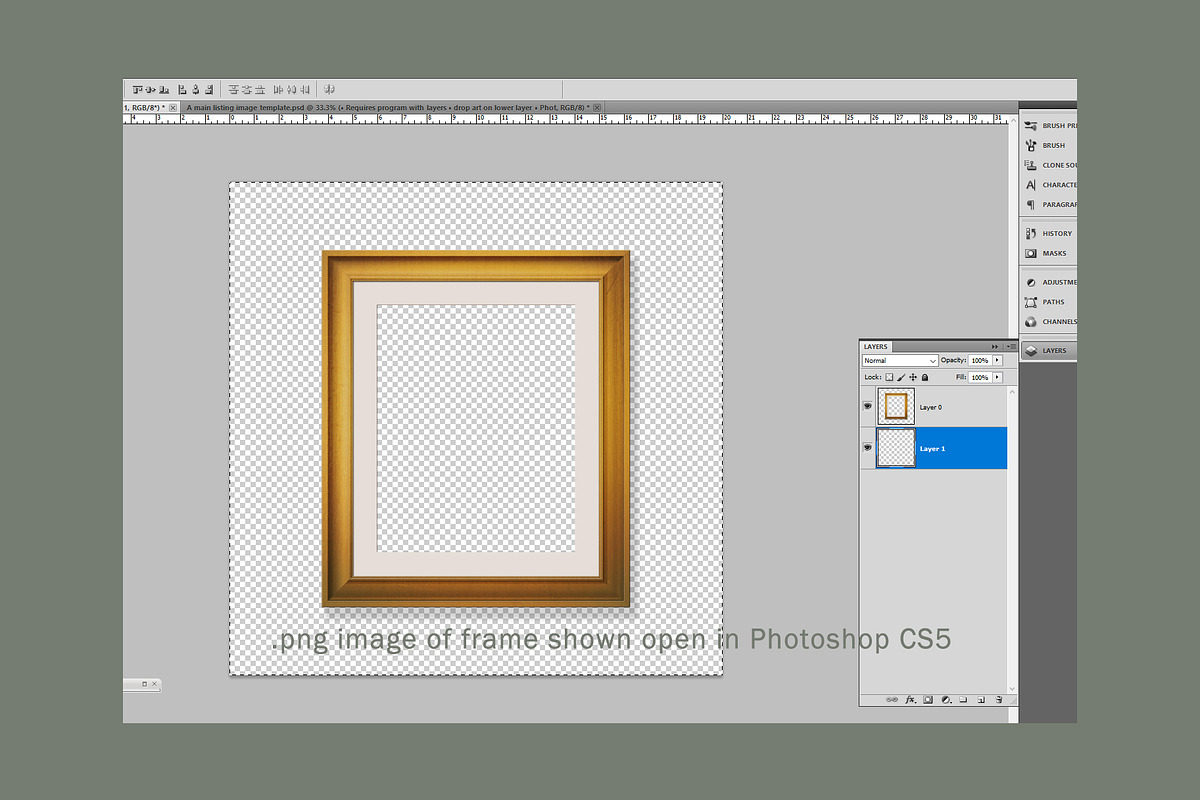Open the History panel icon
This screenshot has width=1200, height=800.
[x=1031, y=233]
